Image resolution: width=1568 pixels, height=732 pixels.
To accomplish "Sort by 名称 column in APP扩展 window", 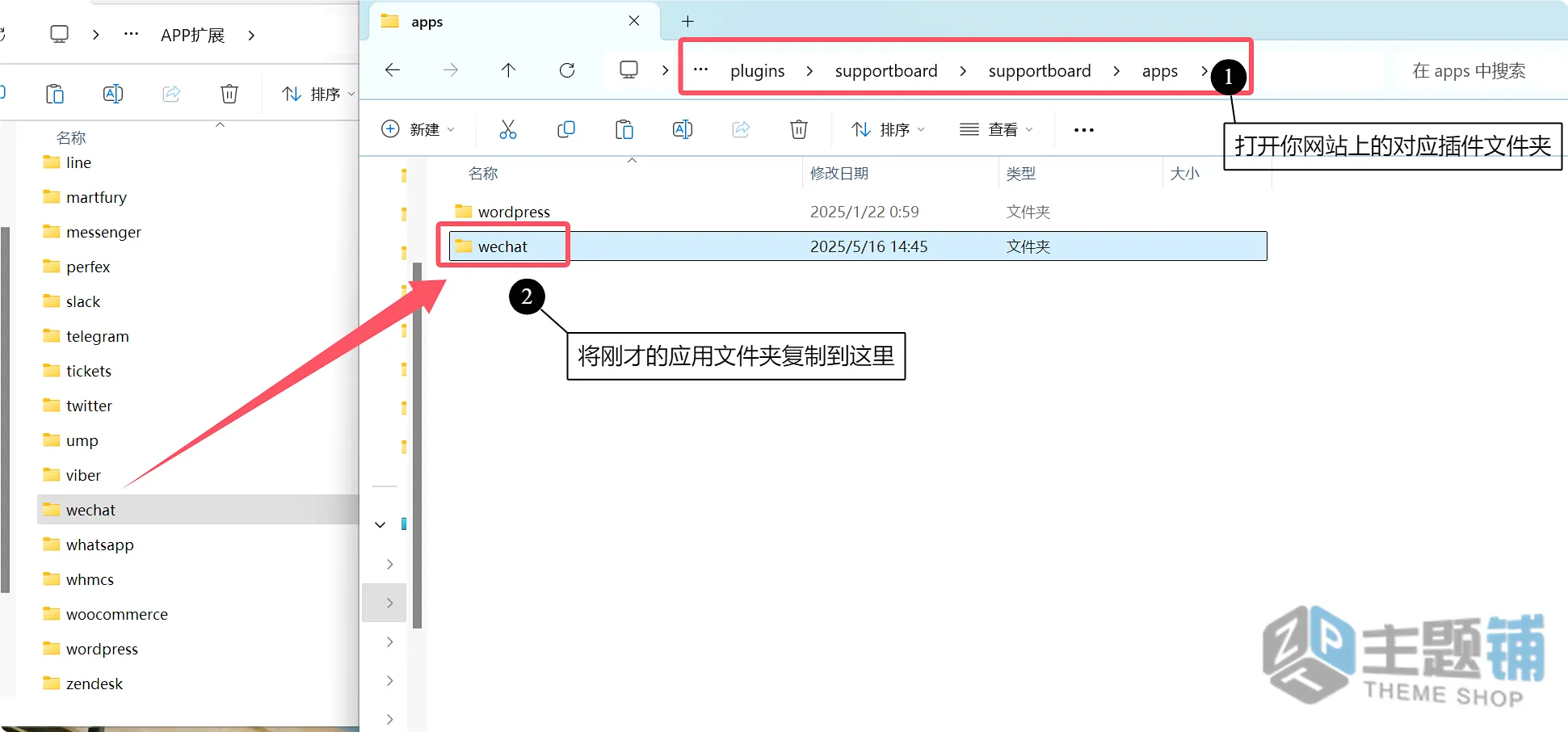I will (71, 137).
